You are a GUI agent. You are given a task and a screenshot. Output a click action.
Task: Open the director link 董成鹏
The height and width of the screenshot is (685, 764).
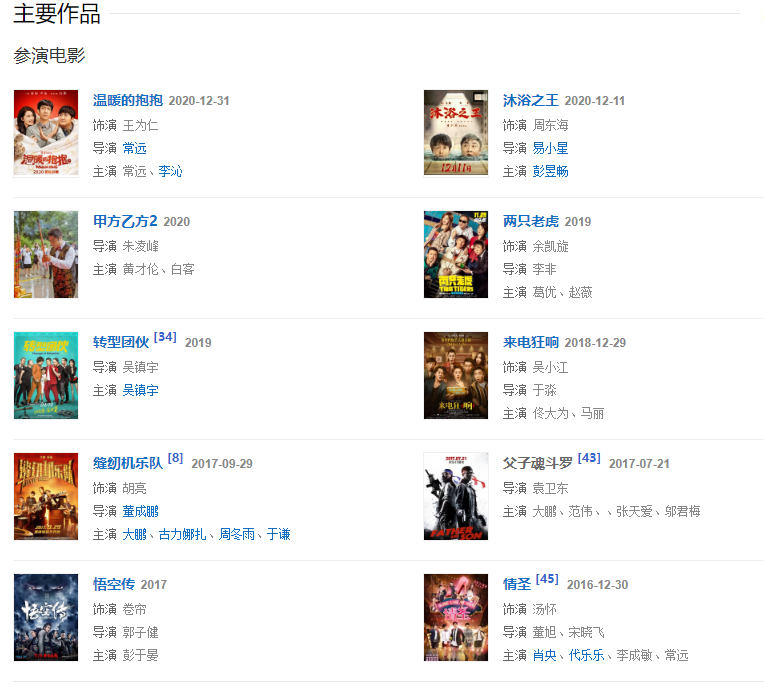point(140,511)
